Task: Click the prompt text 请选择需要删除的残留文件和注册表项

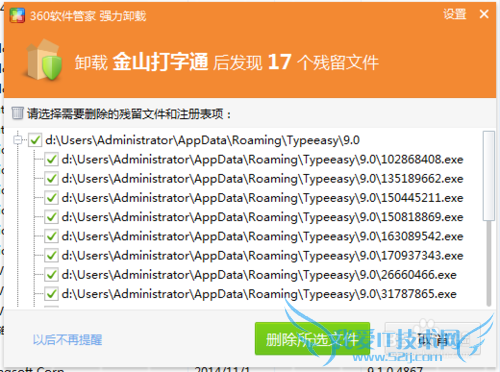Action: (129, 114)
